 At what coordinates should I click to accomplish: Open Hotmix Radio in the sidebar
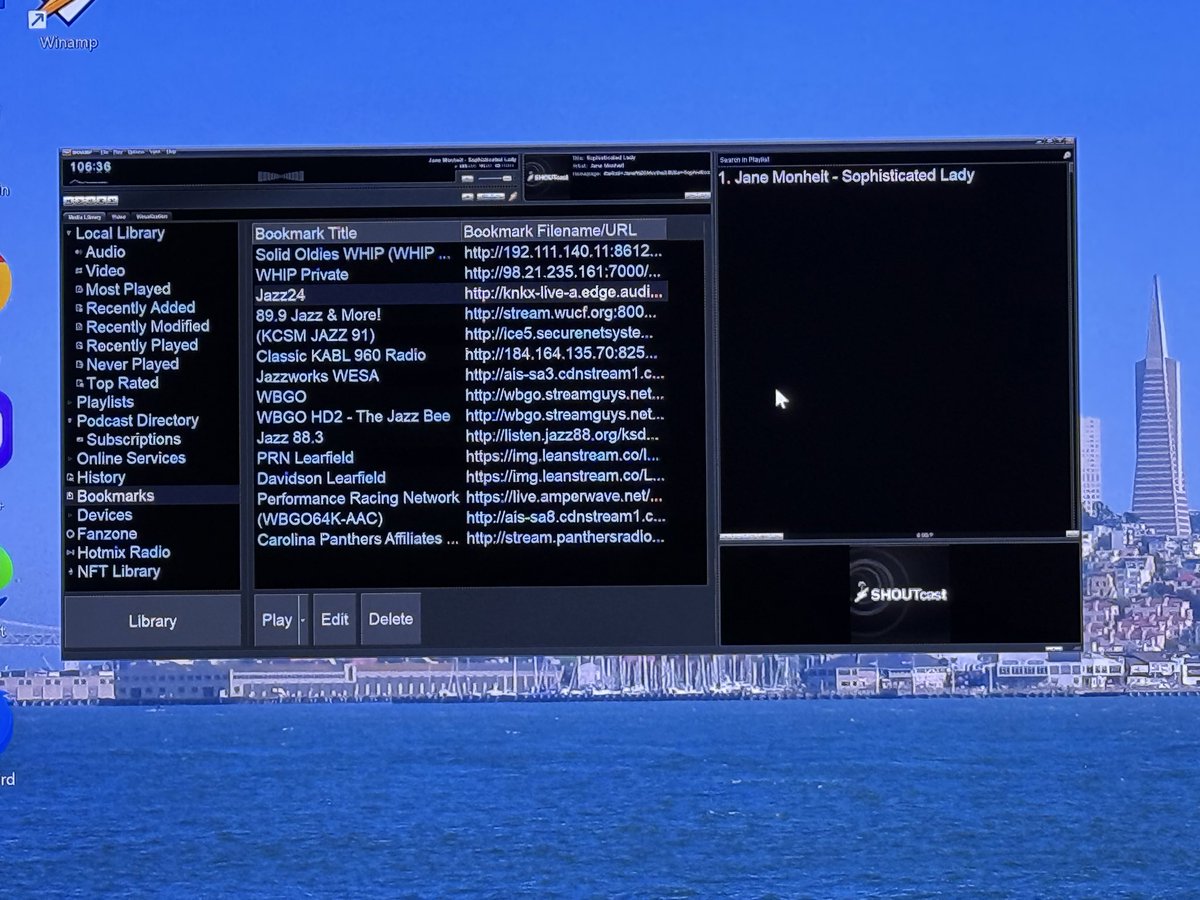[123, 552]
